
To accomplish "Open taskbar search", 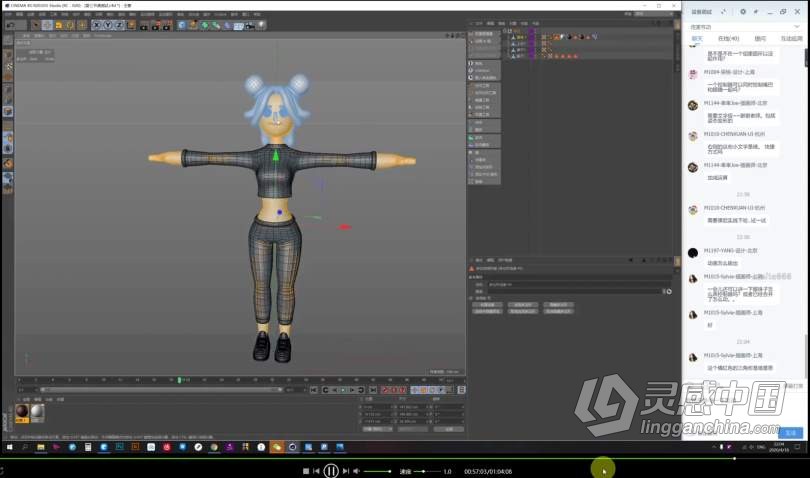I will pos(25,447).
